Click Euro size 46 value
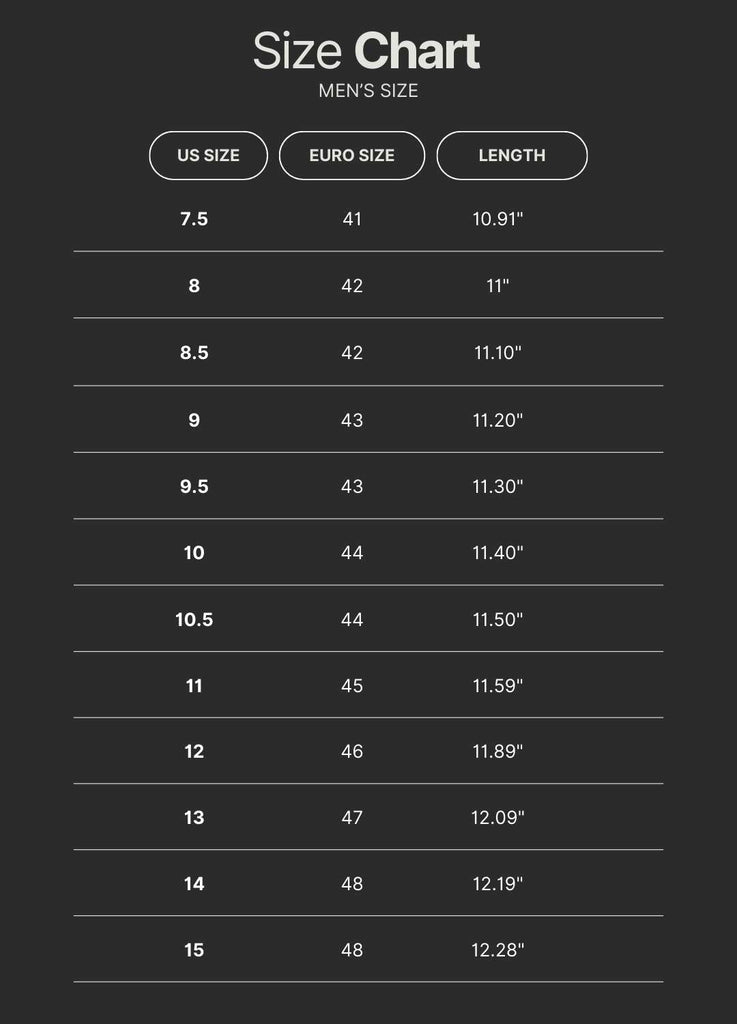This screenshot has width=737, height=1024. pos(352,751)
